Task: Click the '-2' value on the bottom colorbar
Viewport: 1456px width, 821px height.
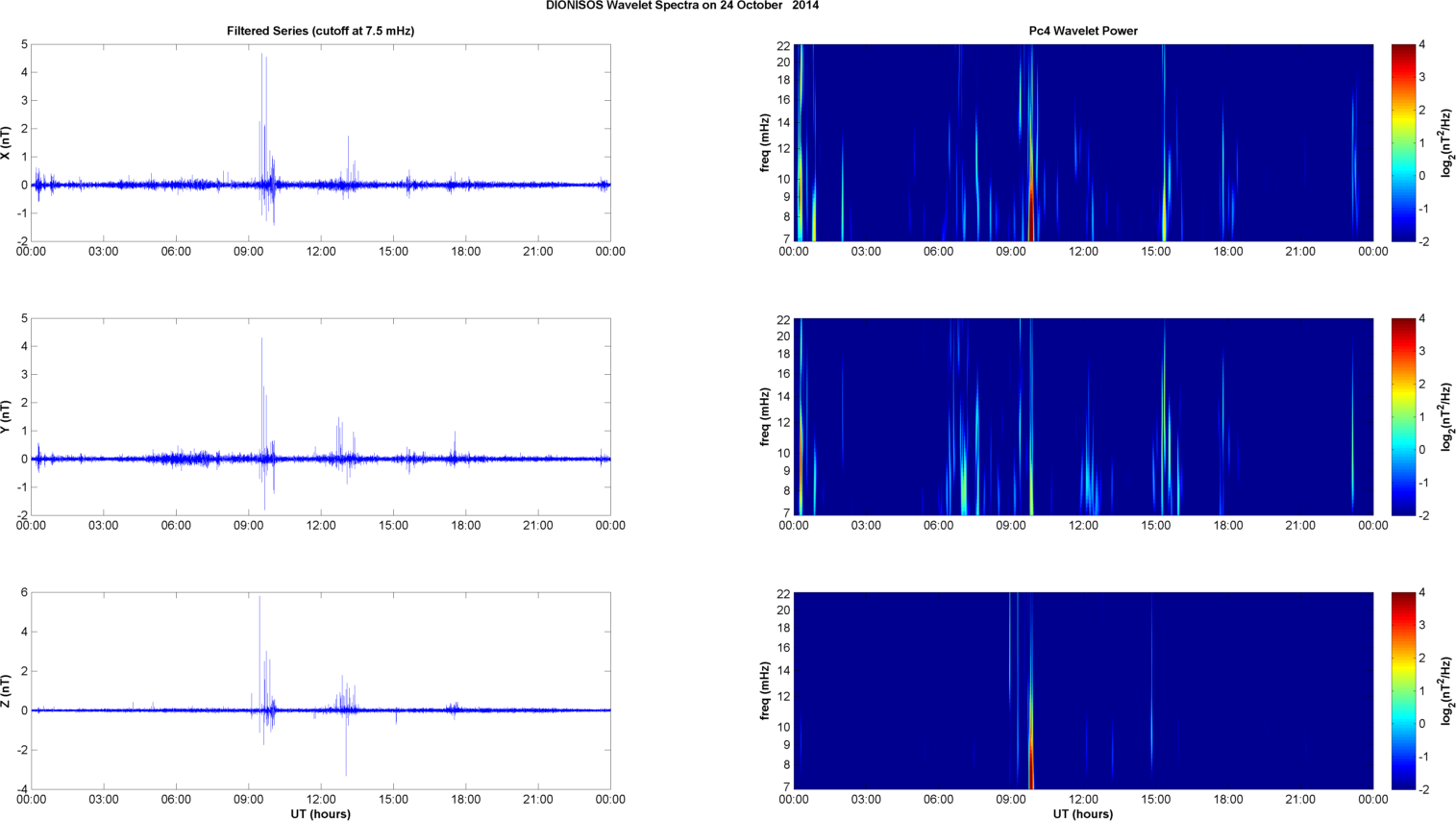Action: (1423, 789)
